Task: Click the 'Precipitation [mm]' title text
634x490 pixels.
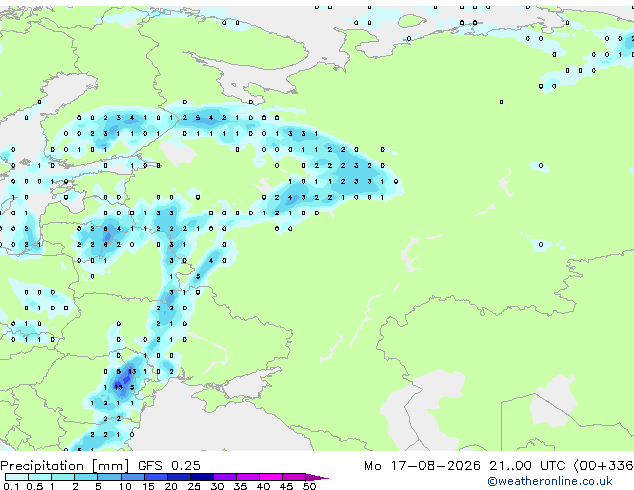Action: [65, 466]
